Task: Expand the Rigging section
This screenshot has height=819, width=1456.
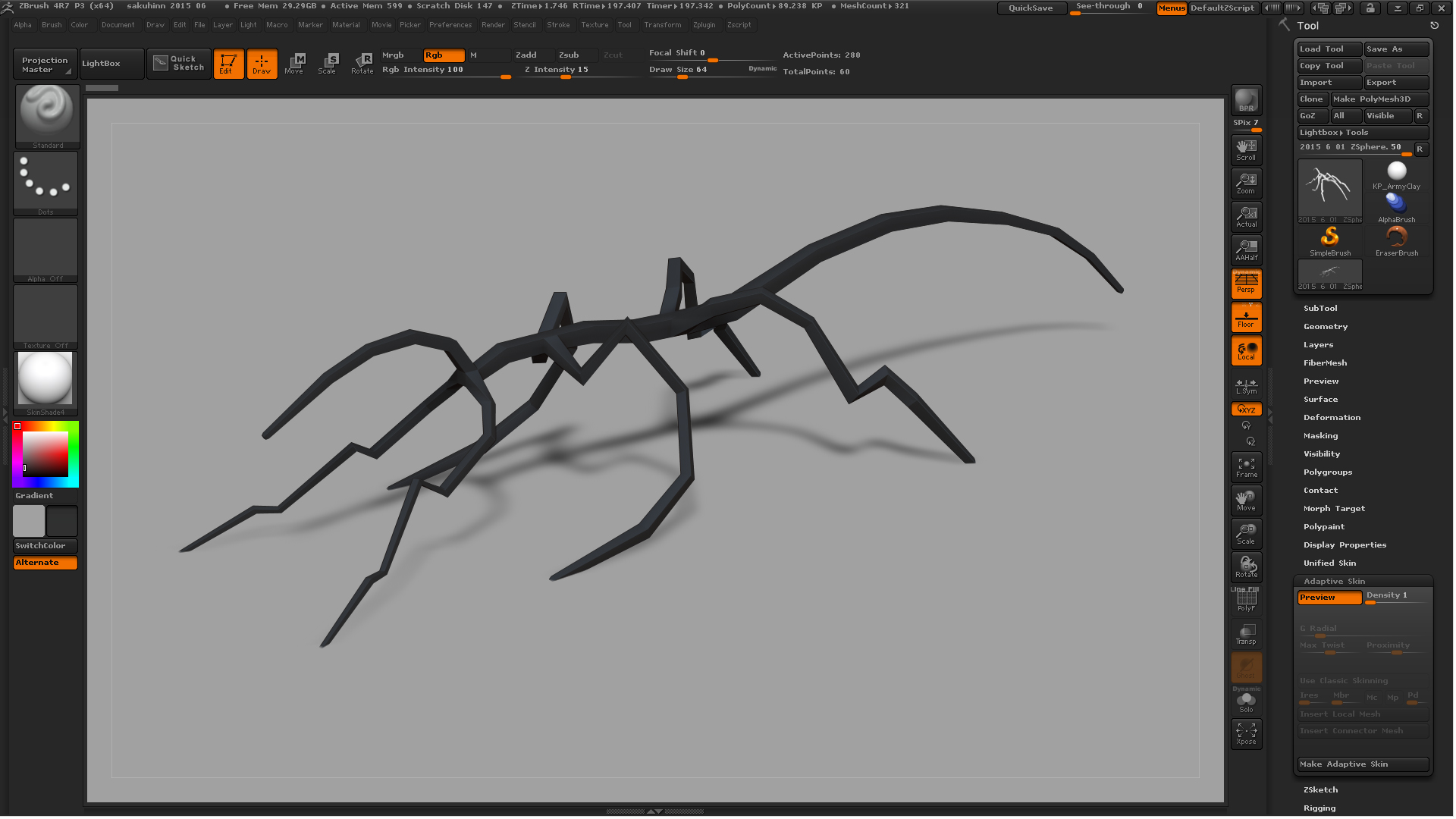Action: click(1319, 808)
